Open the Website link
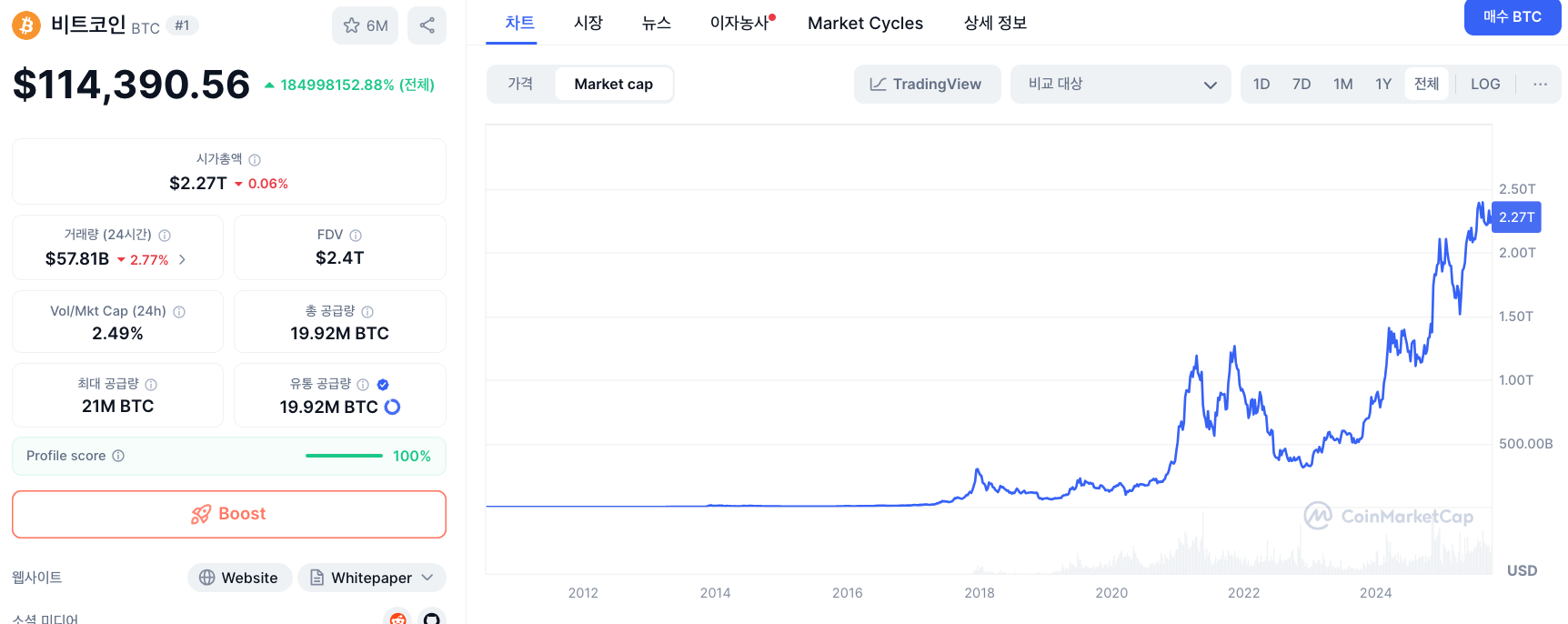Image resolution: width=1568 pixels, height=624 pixels. coord(239,578)
